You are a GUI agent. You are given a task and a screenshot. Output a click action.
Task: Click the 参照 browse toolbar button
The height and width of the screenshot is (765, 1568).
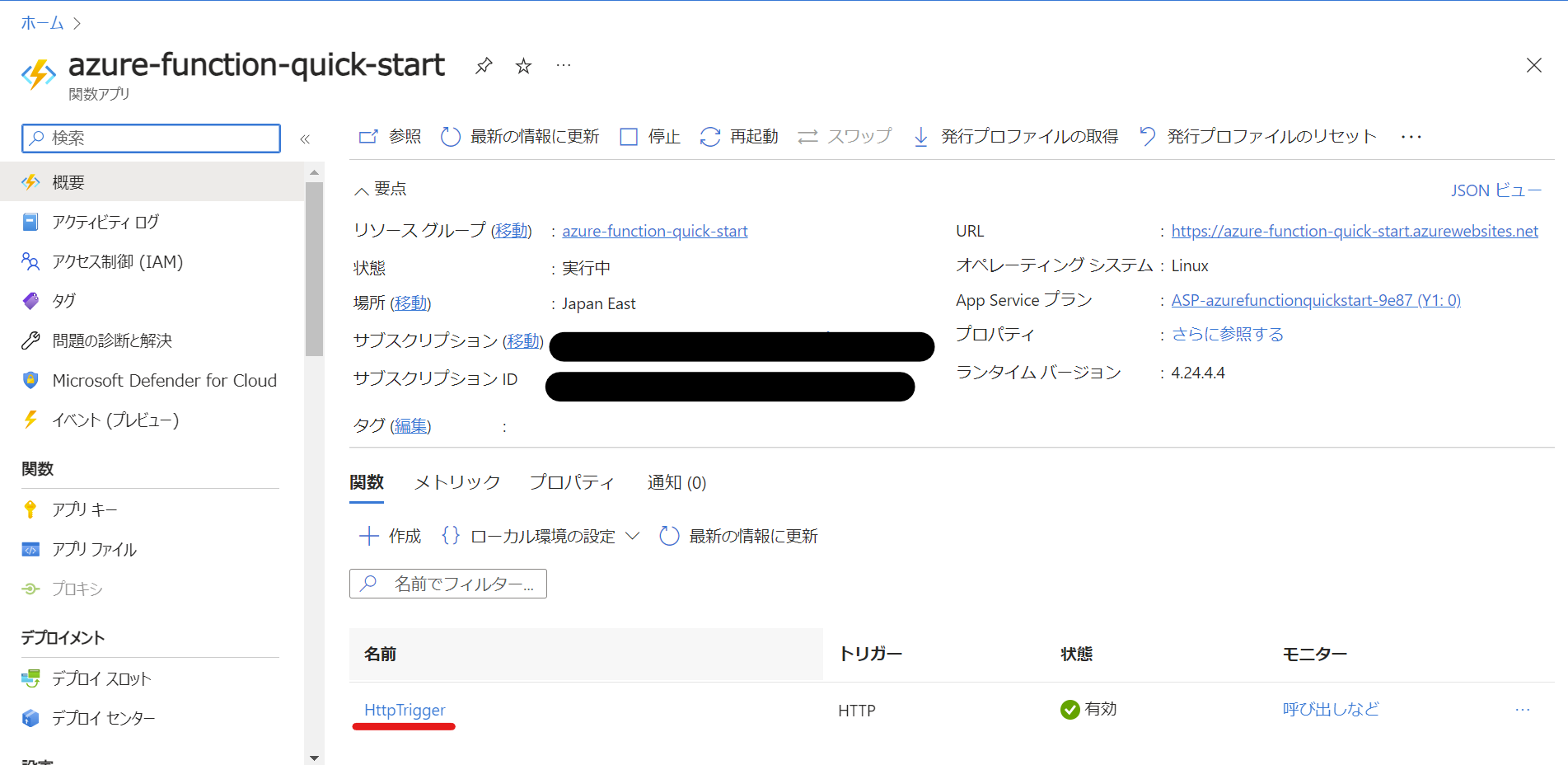pos(390,136)
